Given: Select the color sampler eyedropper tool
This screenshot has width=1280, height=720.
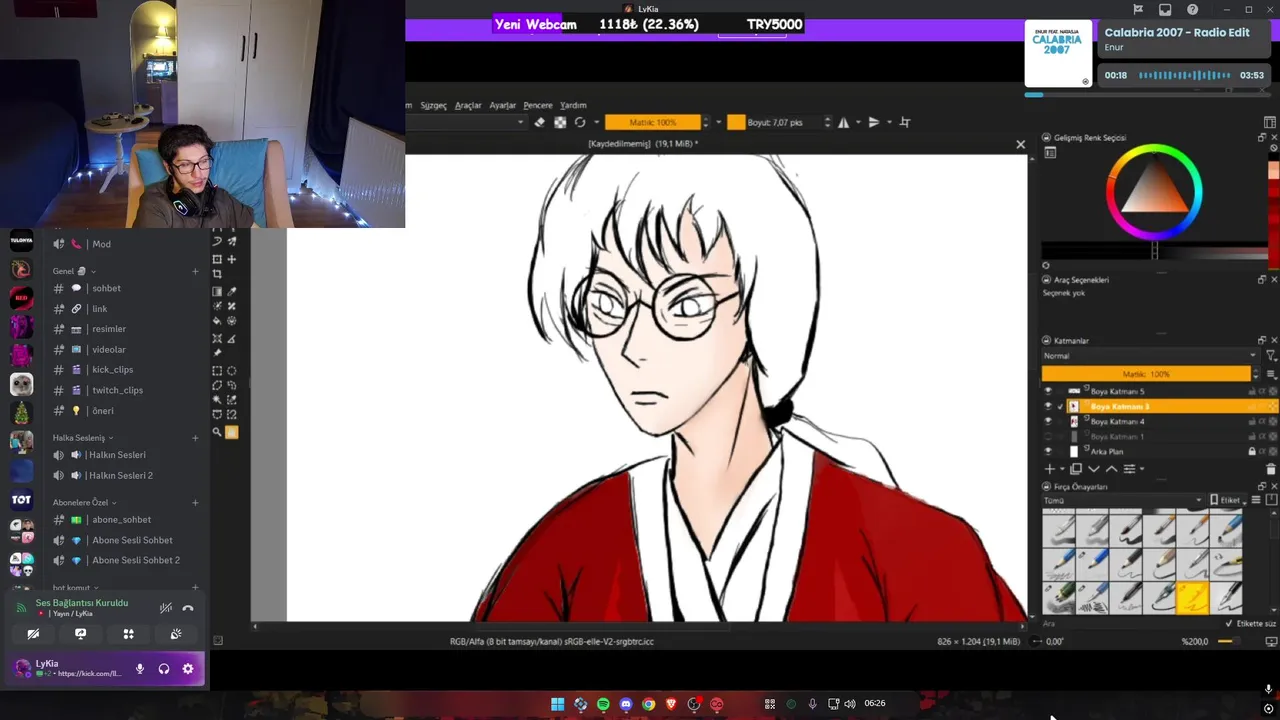Looking at the screenshot, I should pos(231,291).
